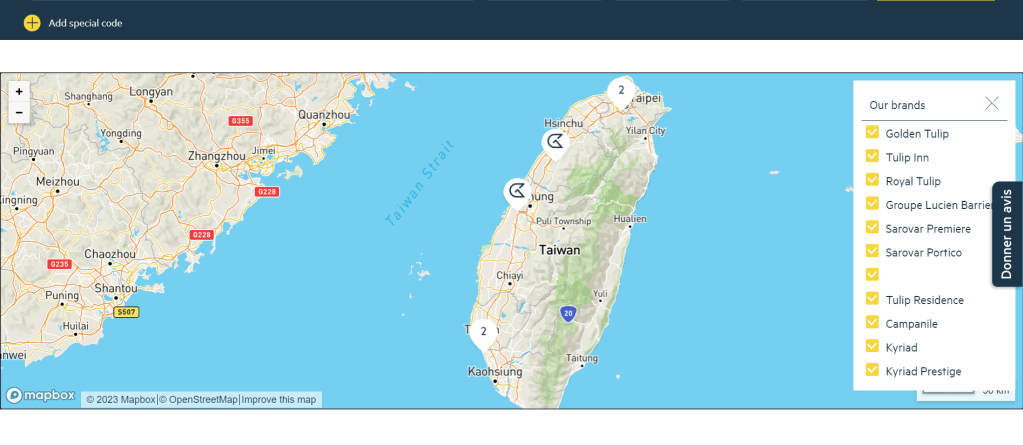
Task: Uncheck the Sarovar Premiere checkbox
Action: tap(872, 227)
